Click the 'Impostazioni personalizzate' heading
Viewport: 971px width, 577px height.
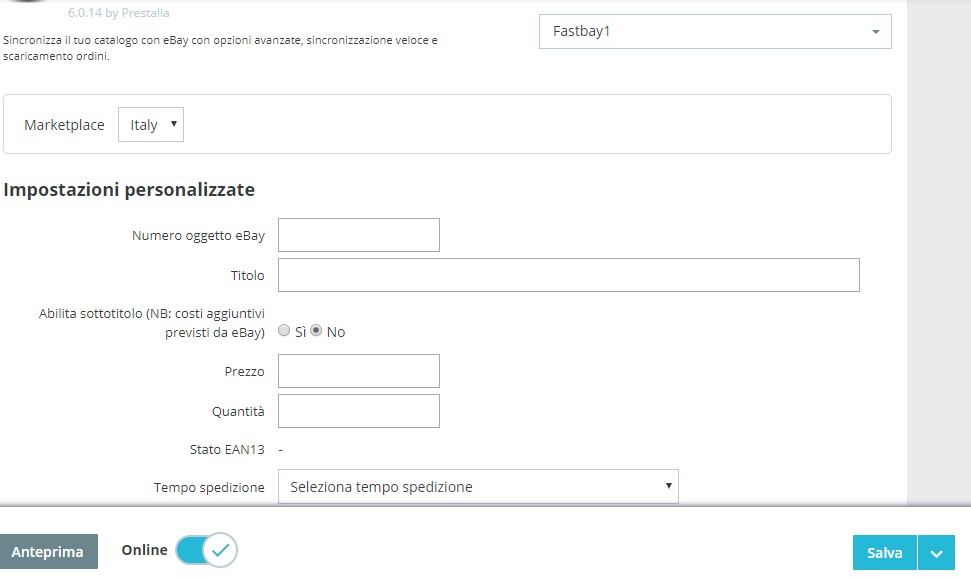129,189
